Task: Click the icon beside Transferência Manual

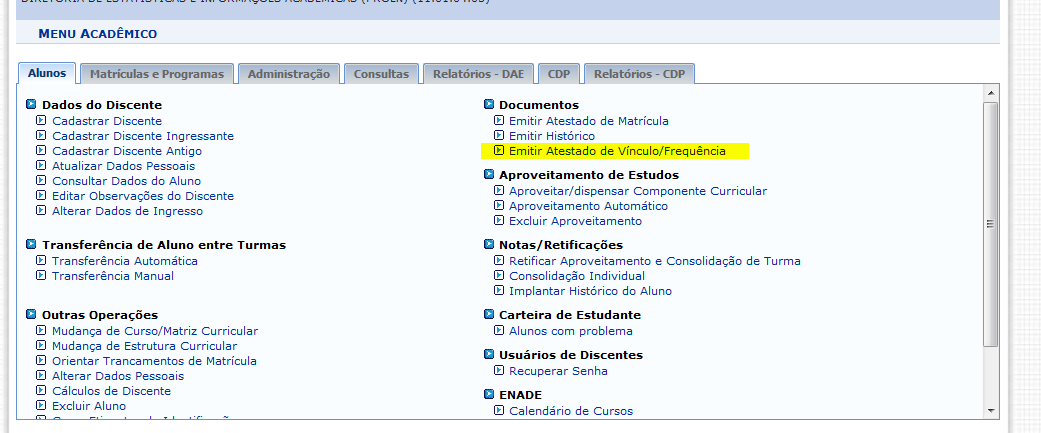Action: click(x=41, y=276)
